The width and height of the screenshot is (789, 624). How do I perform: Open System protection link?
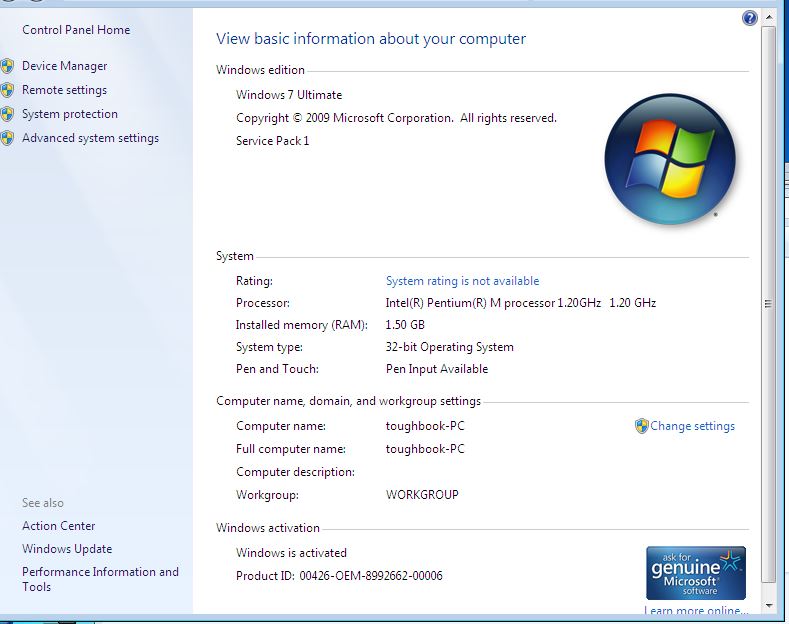tap(70, 114)
